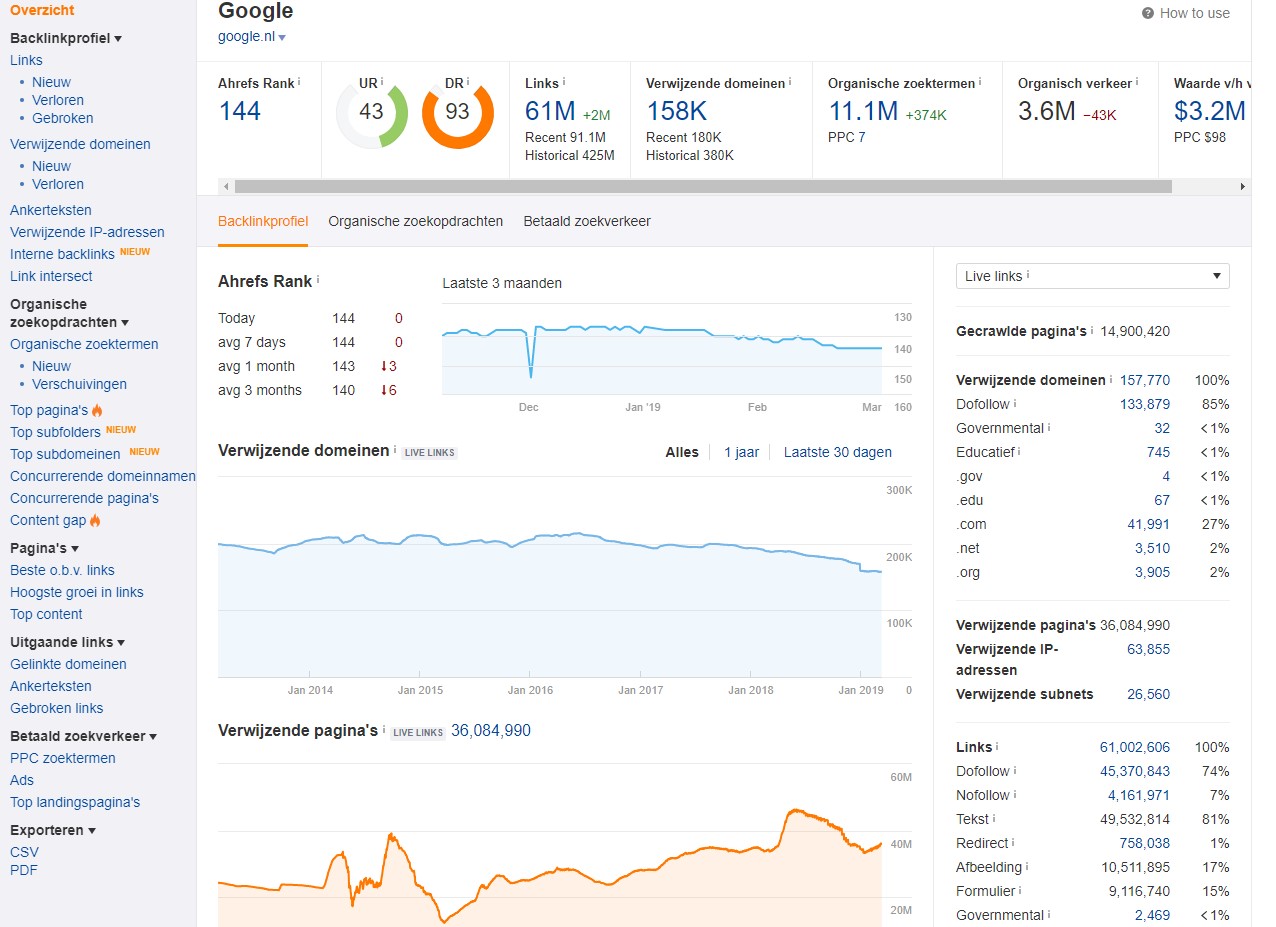Switch chart range to 1 jaar

(x=741, y=452)
